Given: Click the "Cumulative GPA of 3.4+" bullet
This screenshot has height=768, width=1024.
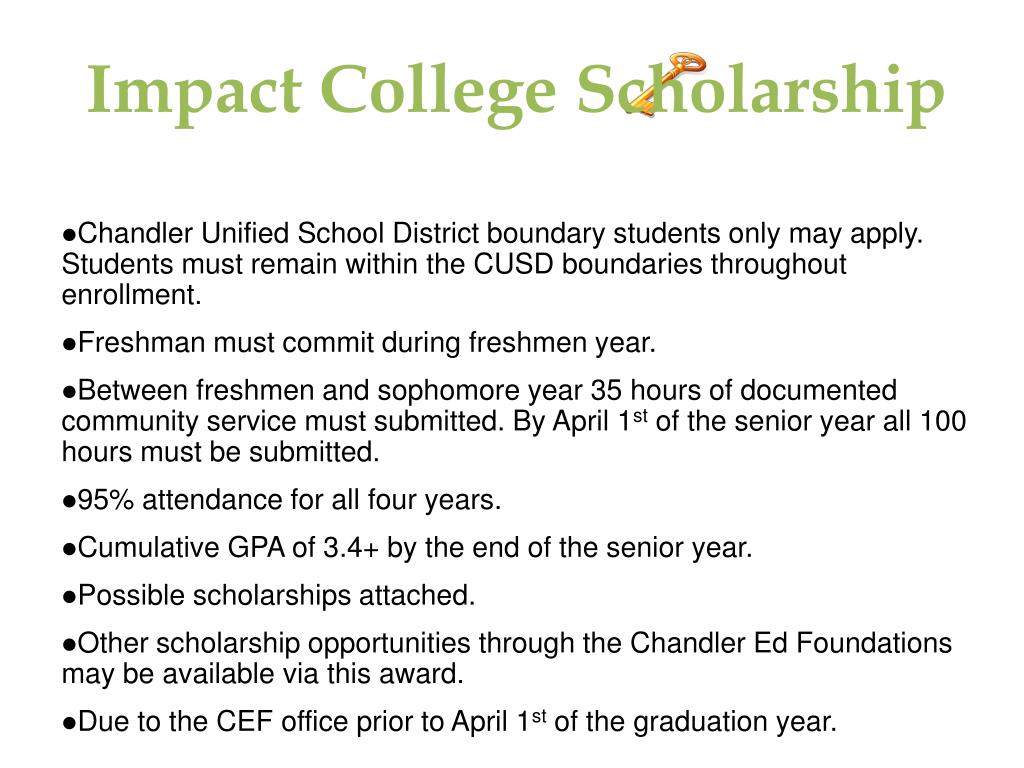Looking at the screenshot, I should (407, 548).
